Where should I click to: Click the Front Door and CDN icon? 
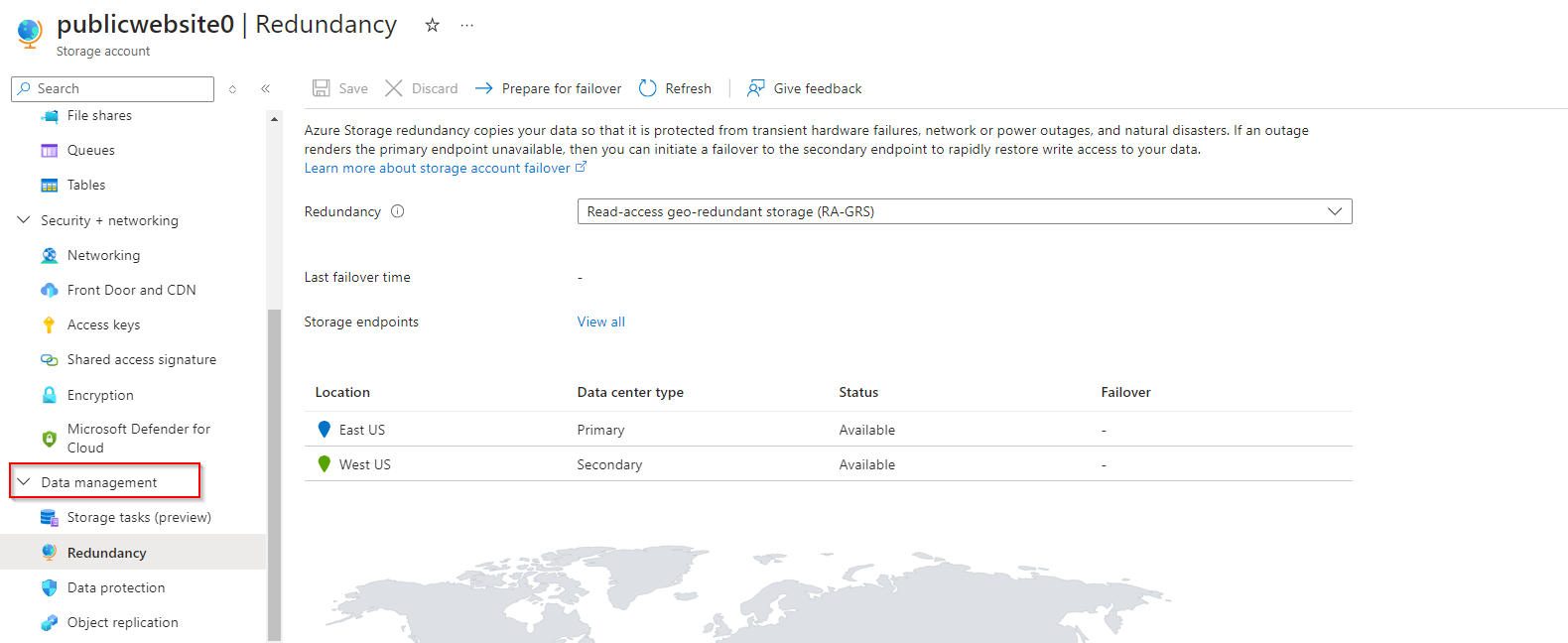pos(49,290)
